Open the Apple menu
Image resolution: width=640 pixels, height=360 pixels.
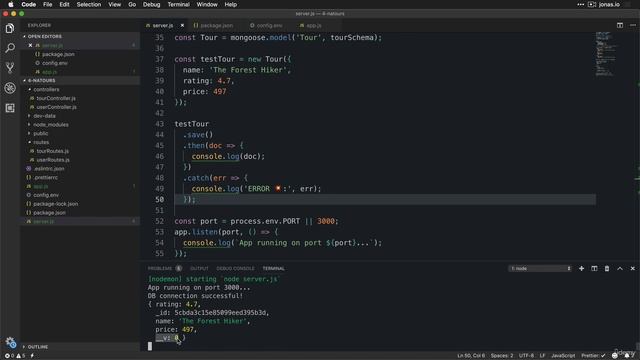point(11,4)
